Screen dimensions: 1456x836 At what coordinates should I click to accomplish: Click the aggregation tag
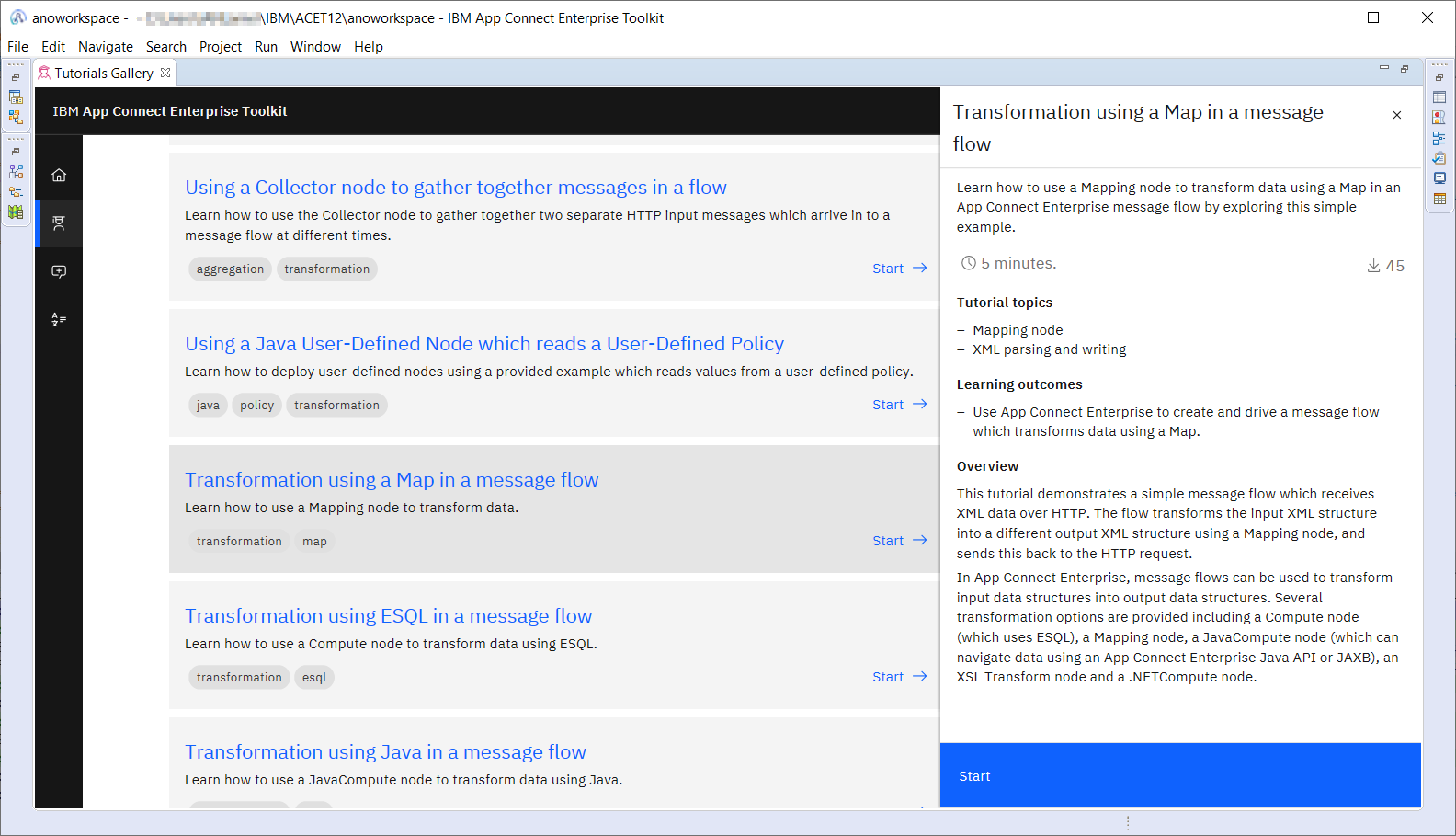click(230, 269)
